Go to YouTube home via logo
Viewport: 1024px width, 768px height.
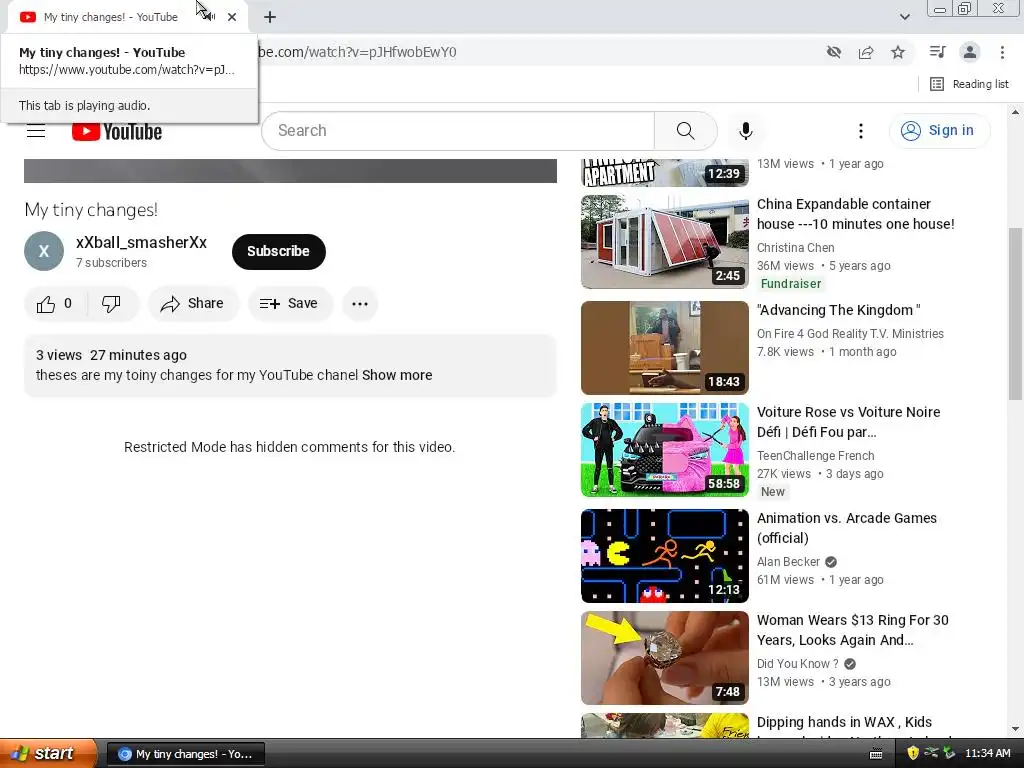(117, 131)
